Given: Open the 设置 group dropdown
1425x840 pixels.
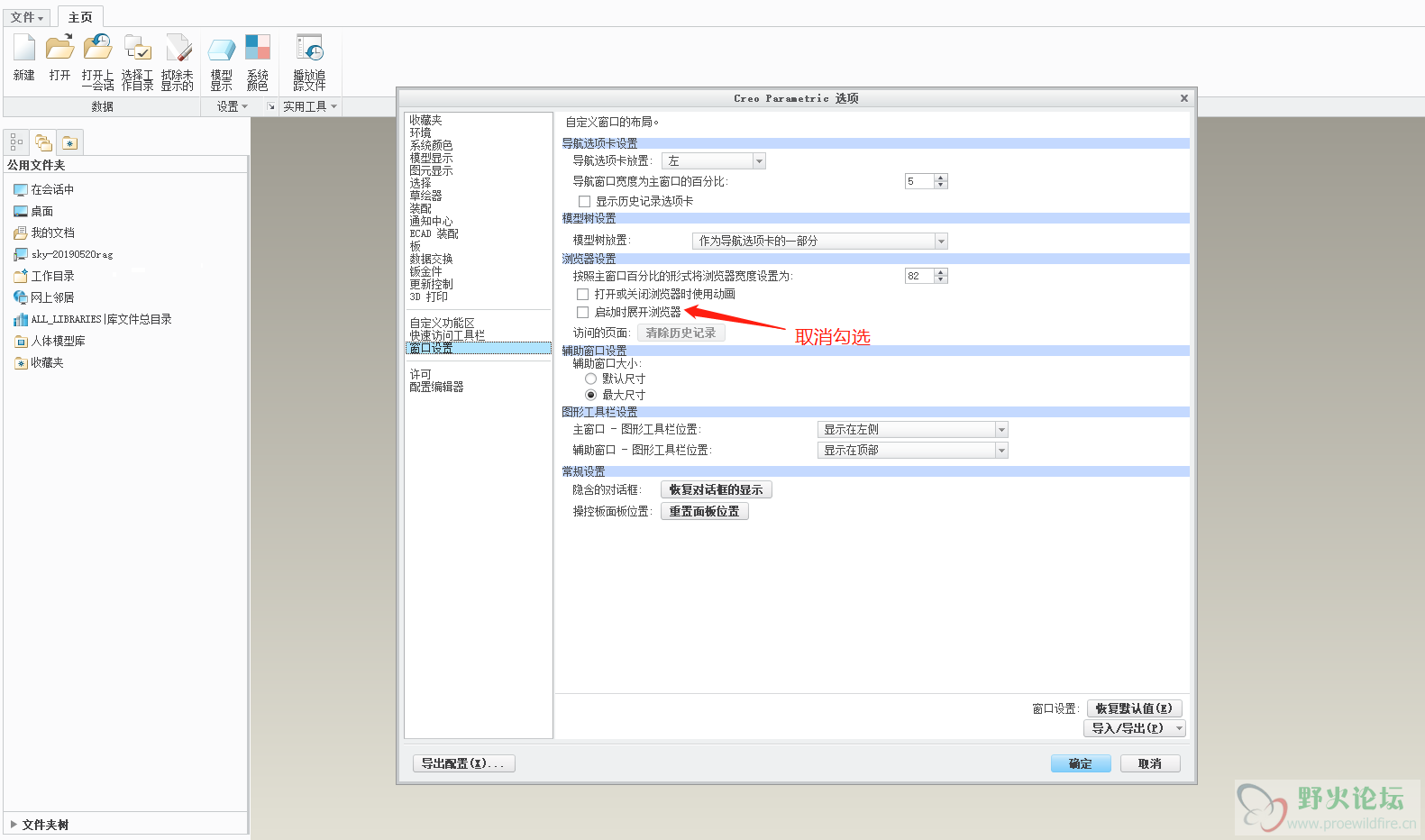Looking at the screenshot, I should point(233,106).
